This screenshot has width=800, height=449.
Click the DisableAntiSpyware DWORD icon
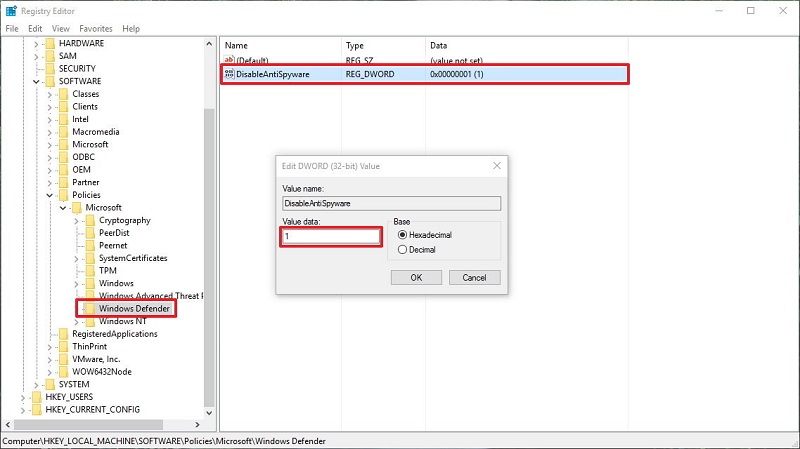coord(229,74)
